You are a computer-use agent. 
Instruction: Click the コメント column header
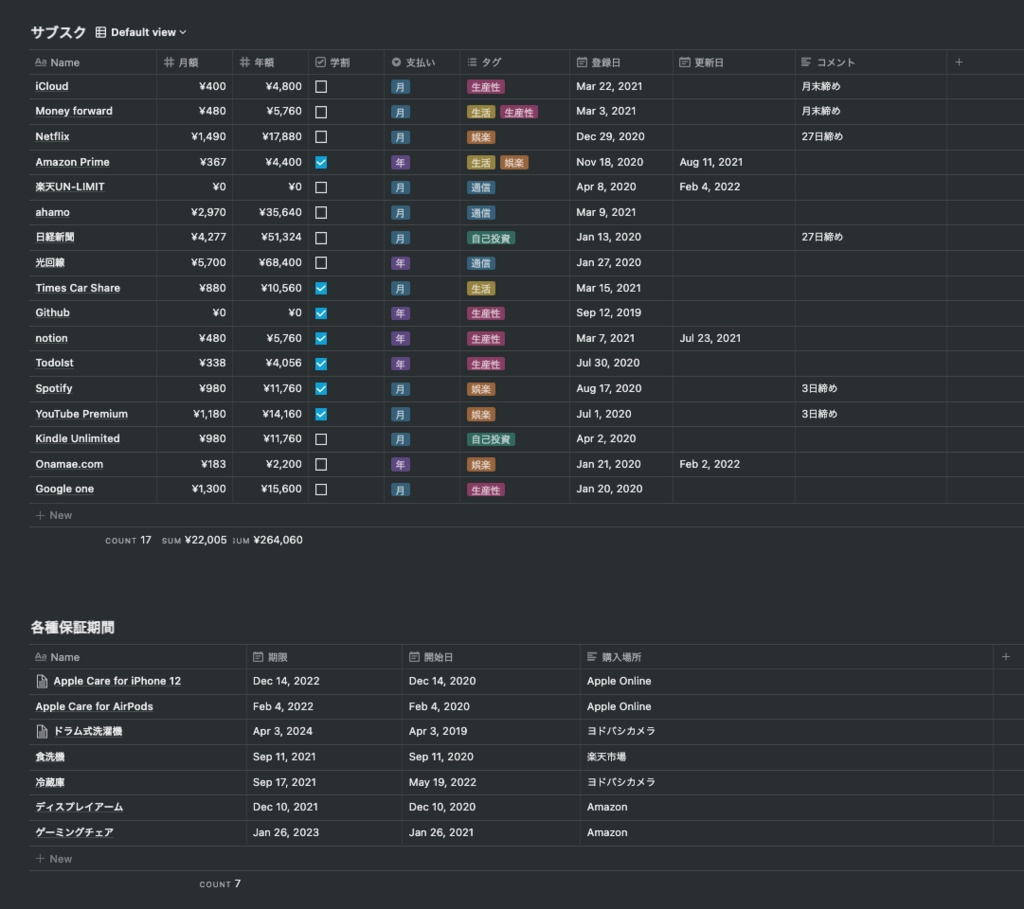click(x=835, y=62)
